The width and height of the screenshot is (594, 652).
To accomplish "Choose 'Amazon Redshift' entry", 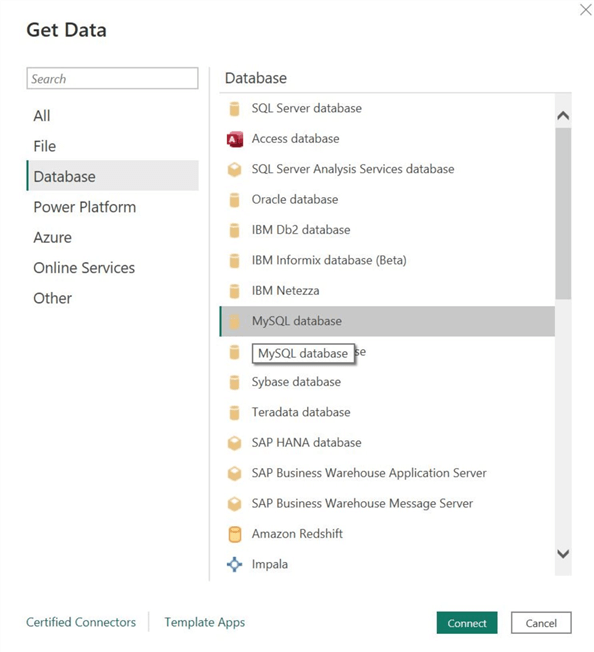I will click(297, 533).
